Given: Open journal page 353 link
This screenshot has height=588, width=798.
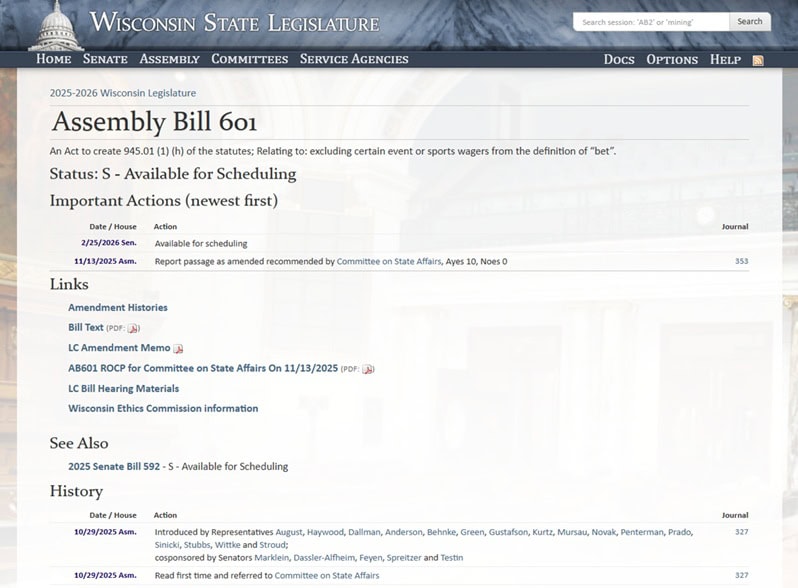Looking at the screenshot, I should [x=742, y=261].
